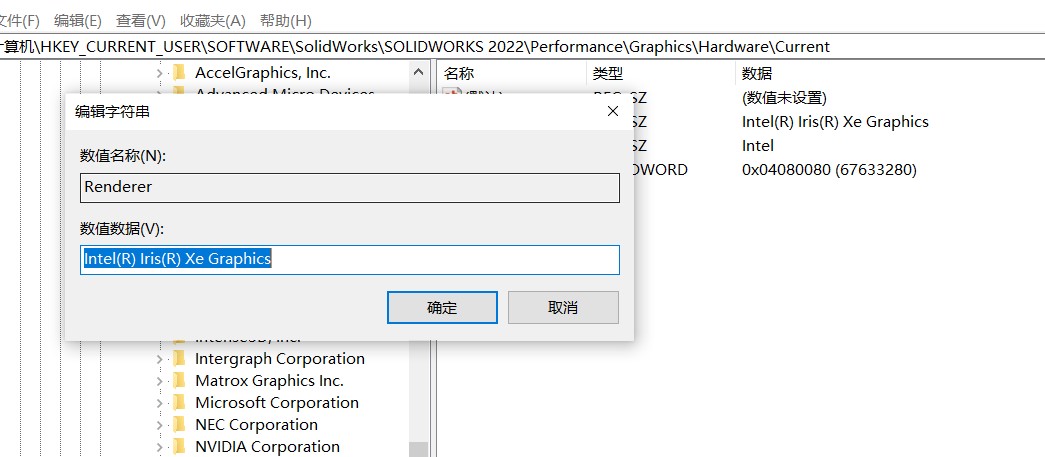Expand the Intergraph Corporation key
The height and width of the screenshot is (457, 1045).
tap(159, 359)
